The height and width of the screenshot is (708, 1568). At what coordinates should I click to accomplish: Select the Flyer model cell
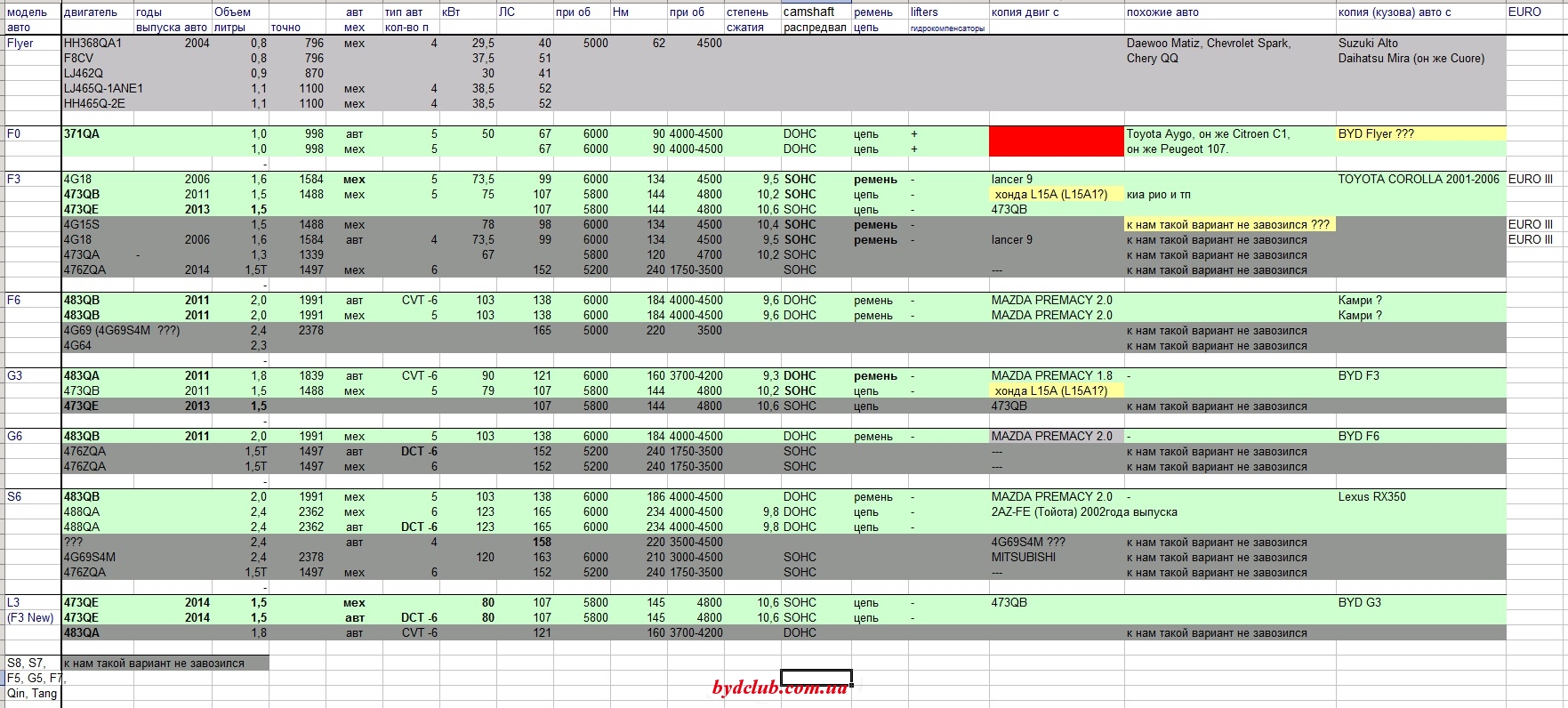tap(20, 44)
